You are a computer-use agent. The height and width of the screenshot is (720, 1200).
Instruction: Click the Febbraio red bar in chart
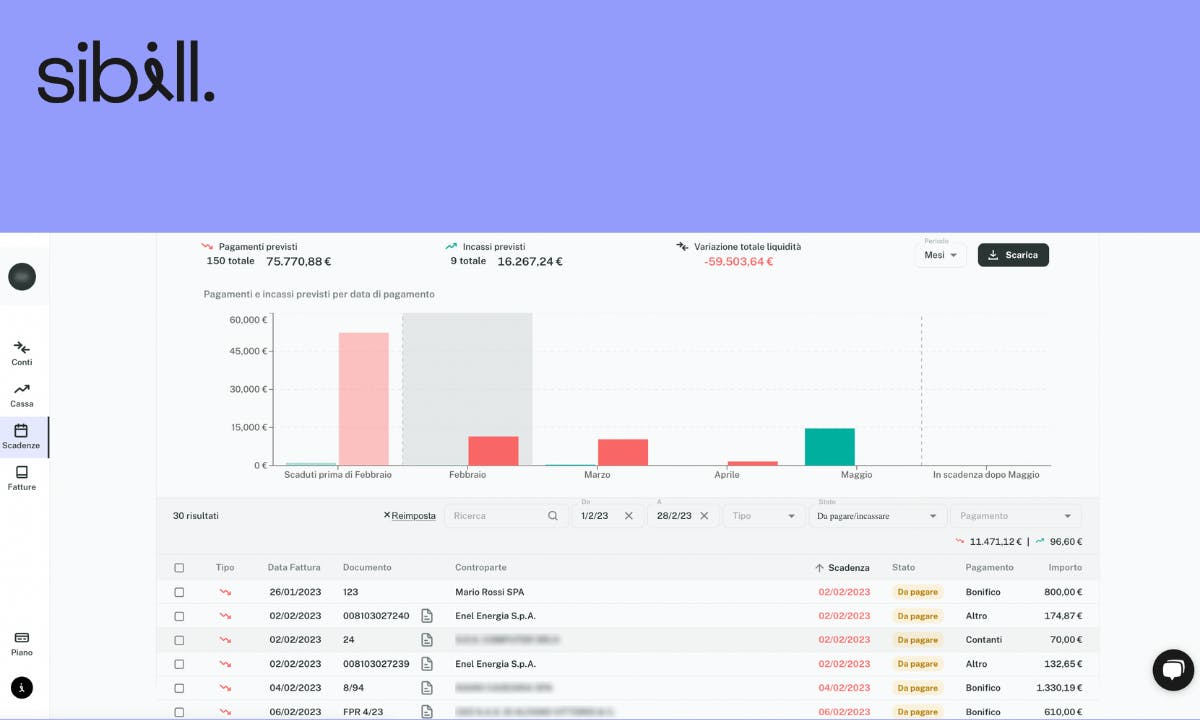(x=493, y=451)
